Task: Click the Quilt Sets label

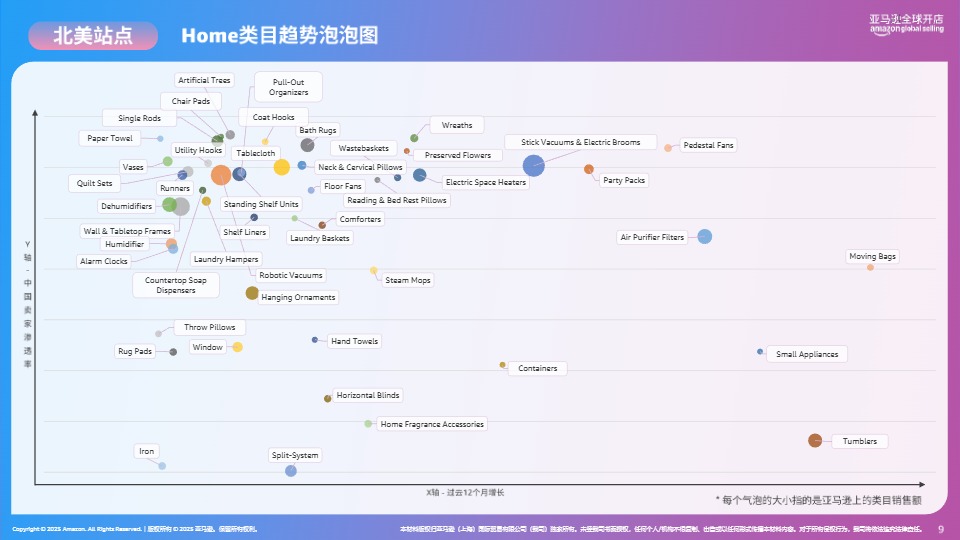Action: point(94,183)
